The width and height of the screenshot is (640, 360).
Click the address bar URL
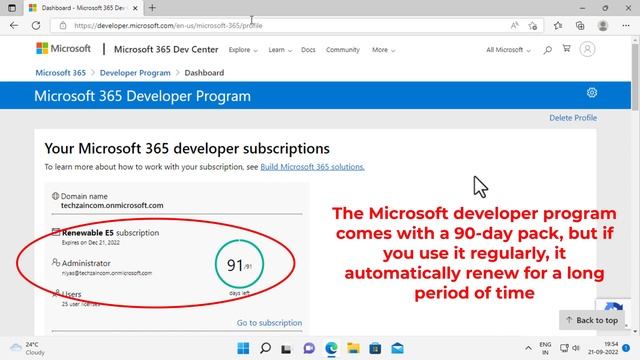click(x=168, y=25)
